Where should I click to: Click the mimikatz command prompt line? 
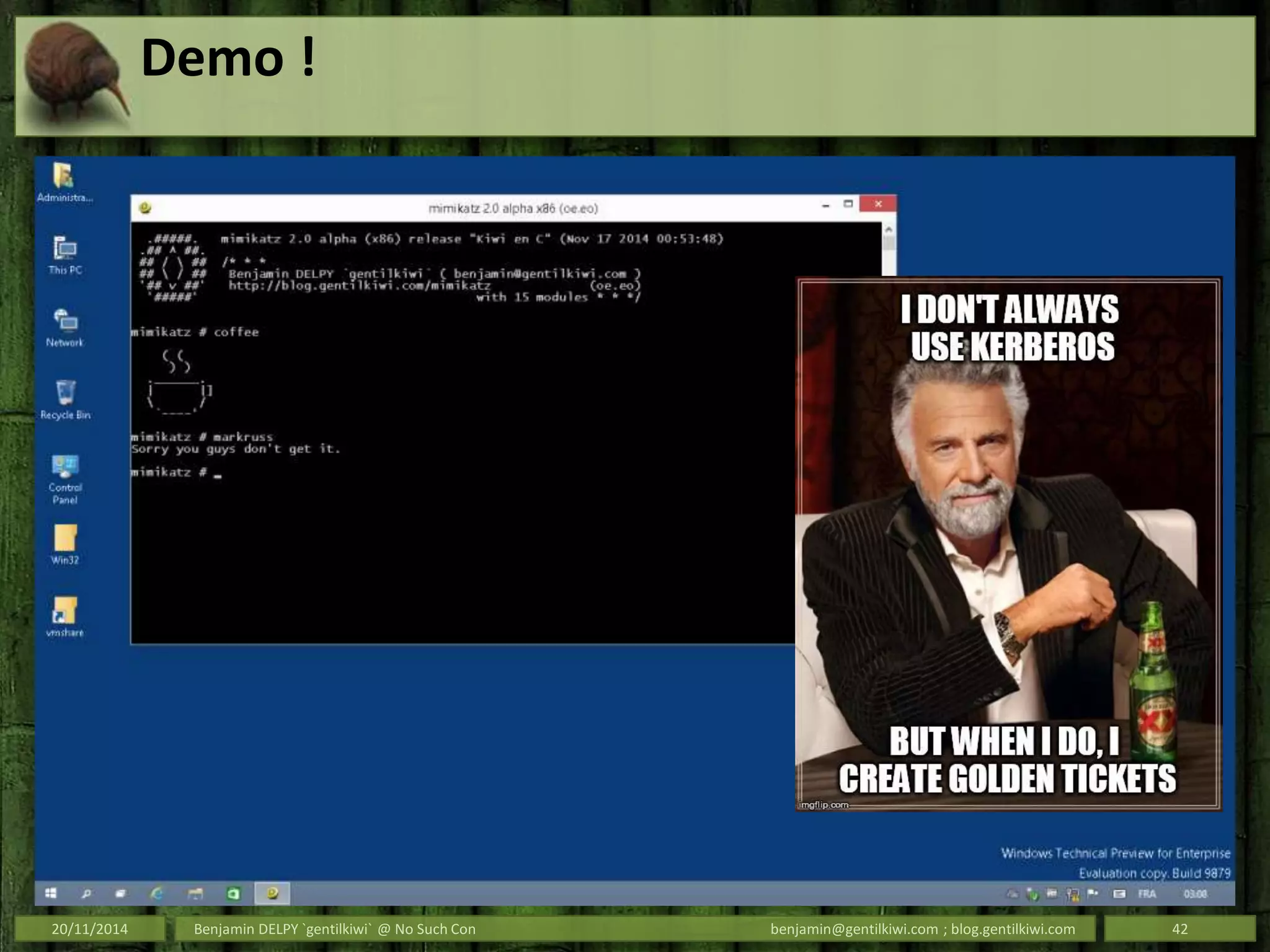pyautogui.click(x=176, y=472)
